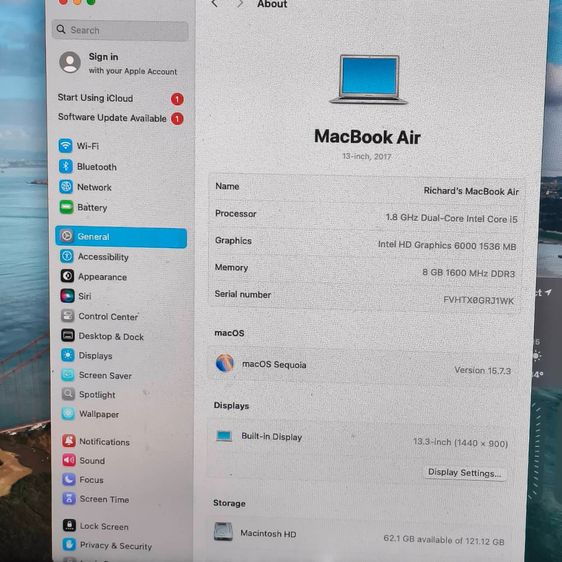Select the Wi-Fi label in sidebar

point(88,146)
